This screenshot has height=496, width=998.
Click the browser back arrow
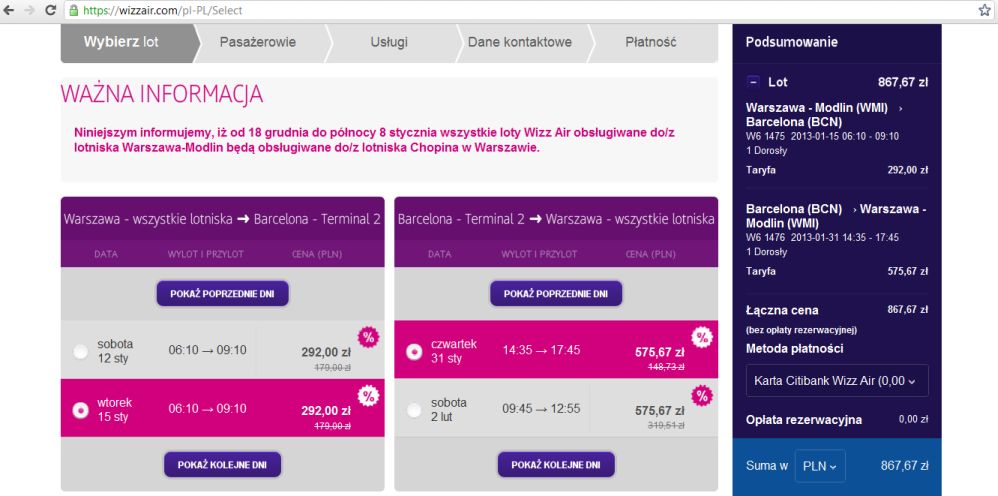click(x=9, y=10)
